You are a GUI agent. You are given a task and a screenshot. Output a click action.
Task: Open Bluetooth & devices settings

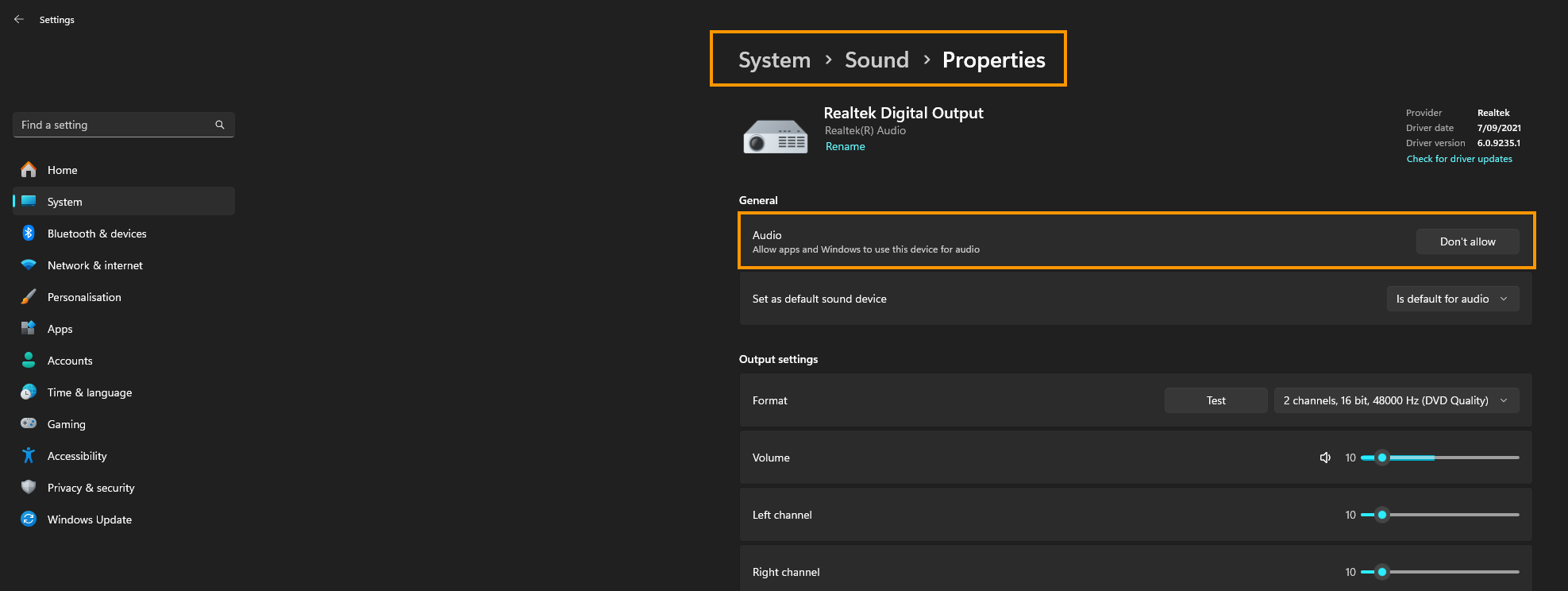[x=124, y=234]
